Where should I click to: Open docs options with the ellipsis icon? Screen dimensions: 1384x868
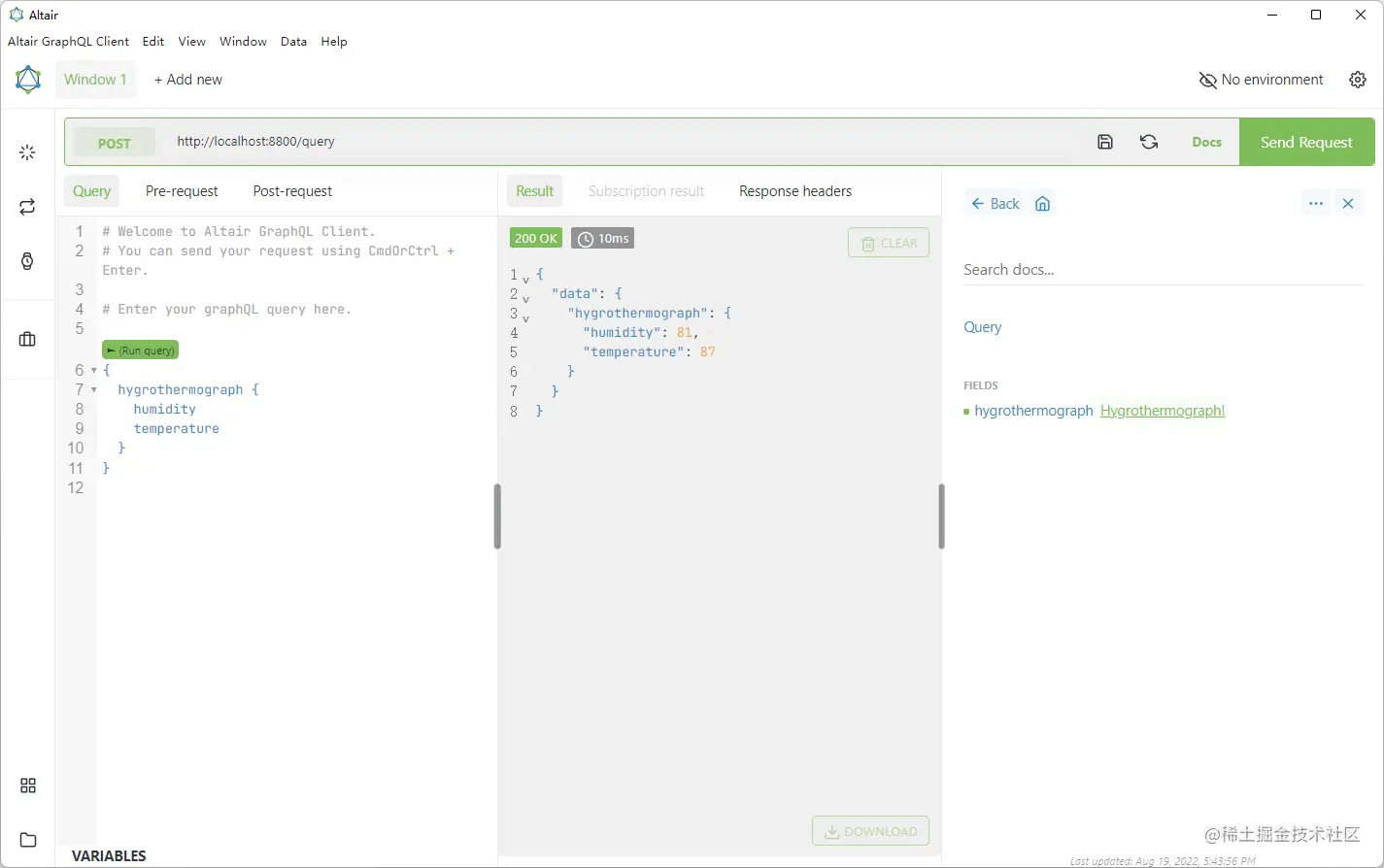coord(1315,203)
